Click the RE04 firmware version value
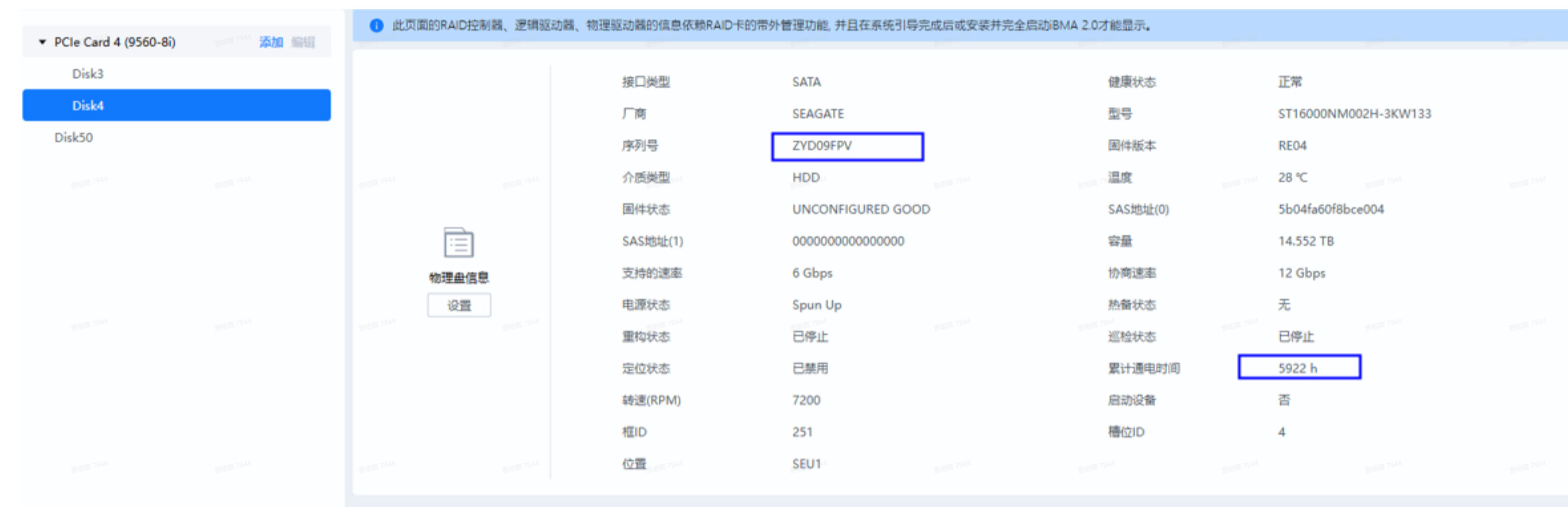This screenshot has width=1568, height=507. tap(1292, 146)
